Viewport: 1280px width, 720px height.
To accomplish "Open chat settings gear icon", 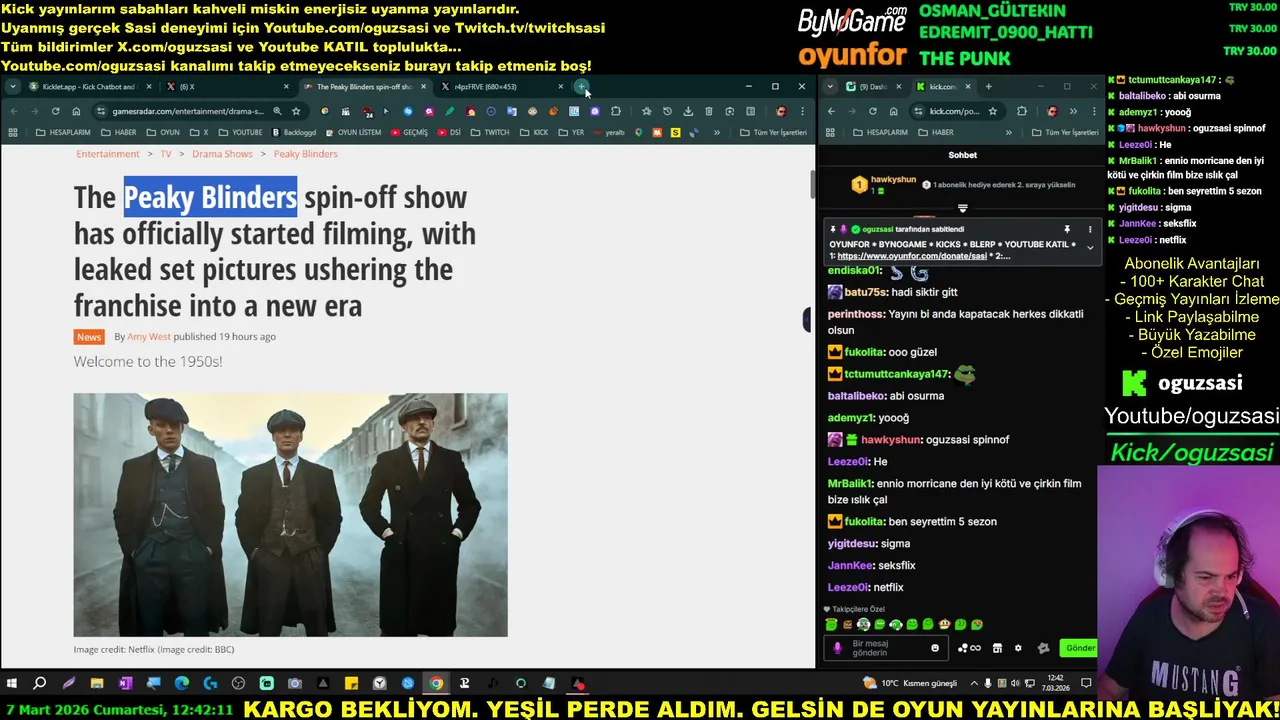I will 1018,648.
